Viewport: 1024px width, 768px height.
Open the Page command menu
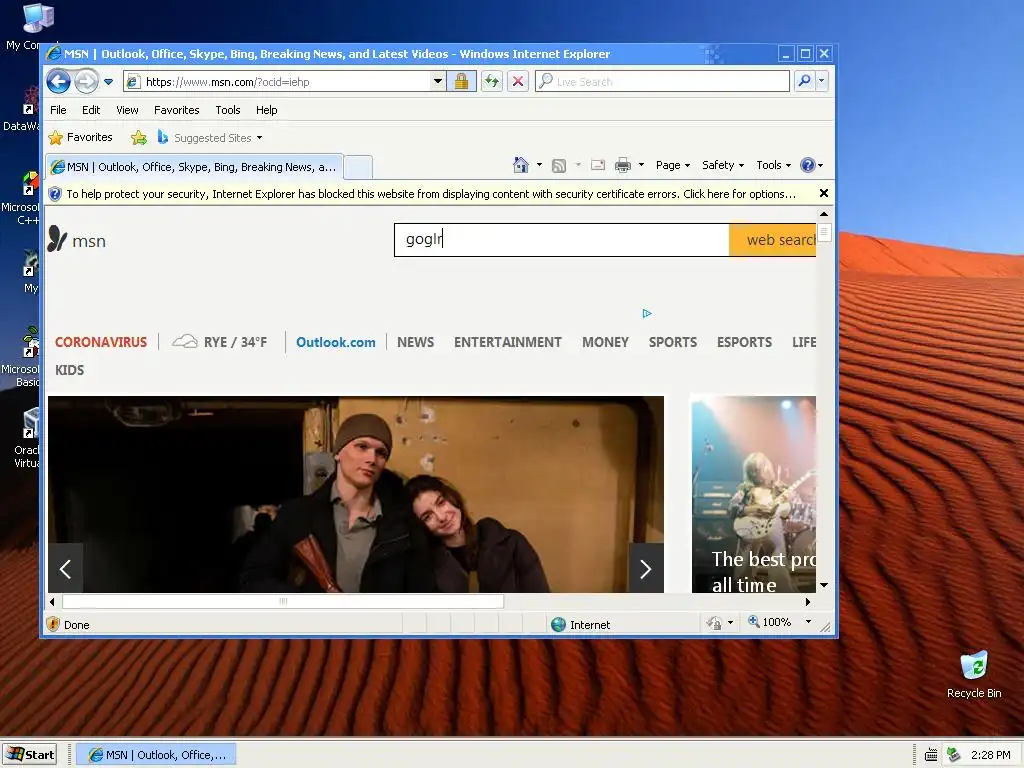[x=673, y=165]
